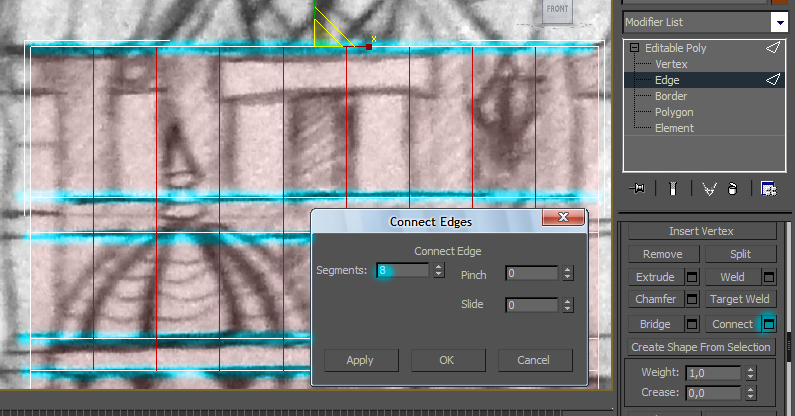Open Bridge settings box icon
The image size is (795, 416).
click(691, 324)
